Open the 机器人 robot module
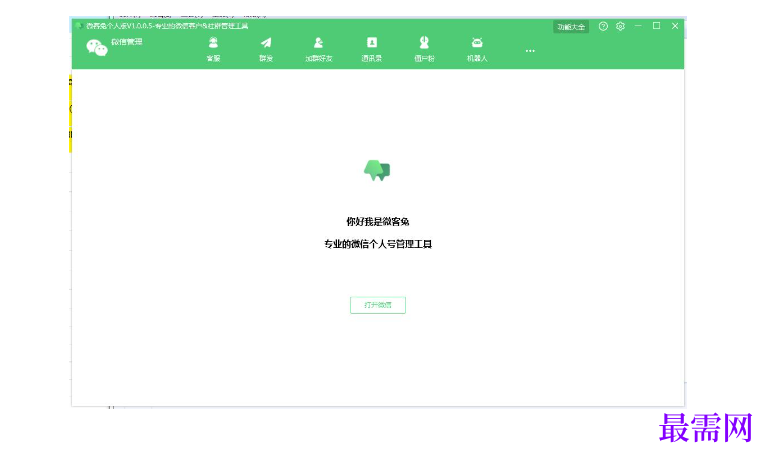 pyautogui.click(x=477, y=49)
